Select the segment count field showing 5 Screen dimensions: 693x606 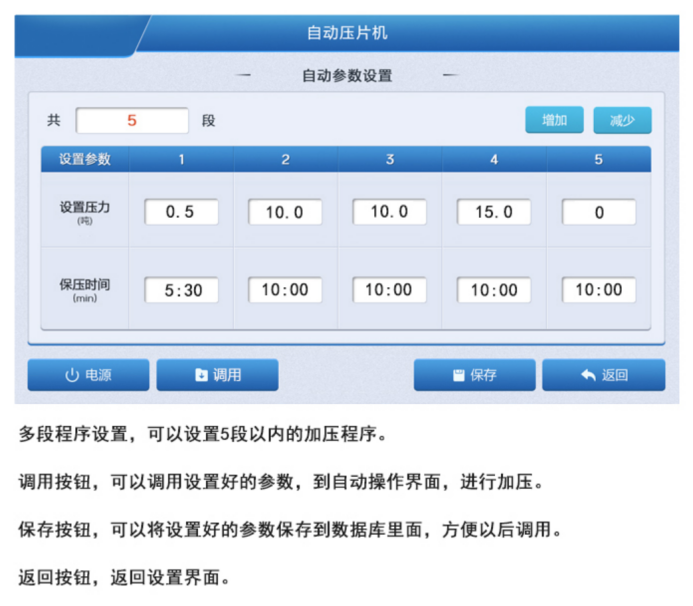132,121
